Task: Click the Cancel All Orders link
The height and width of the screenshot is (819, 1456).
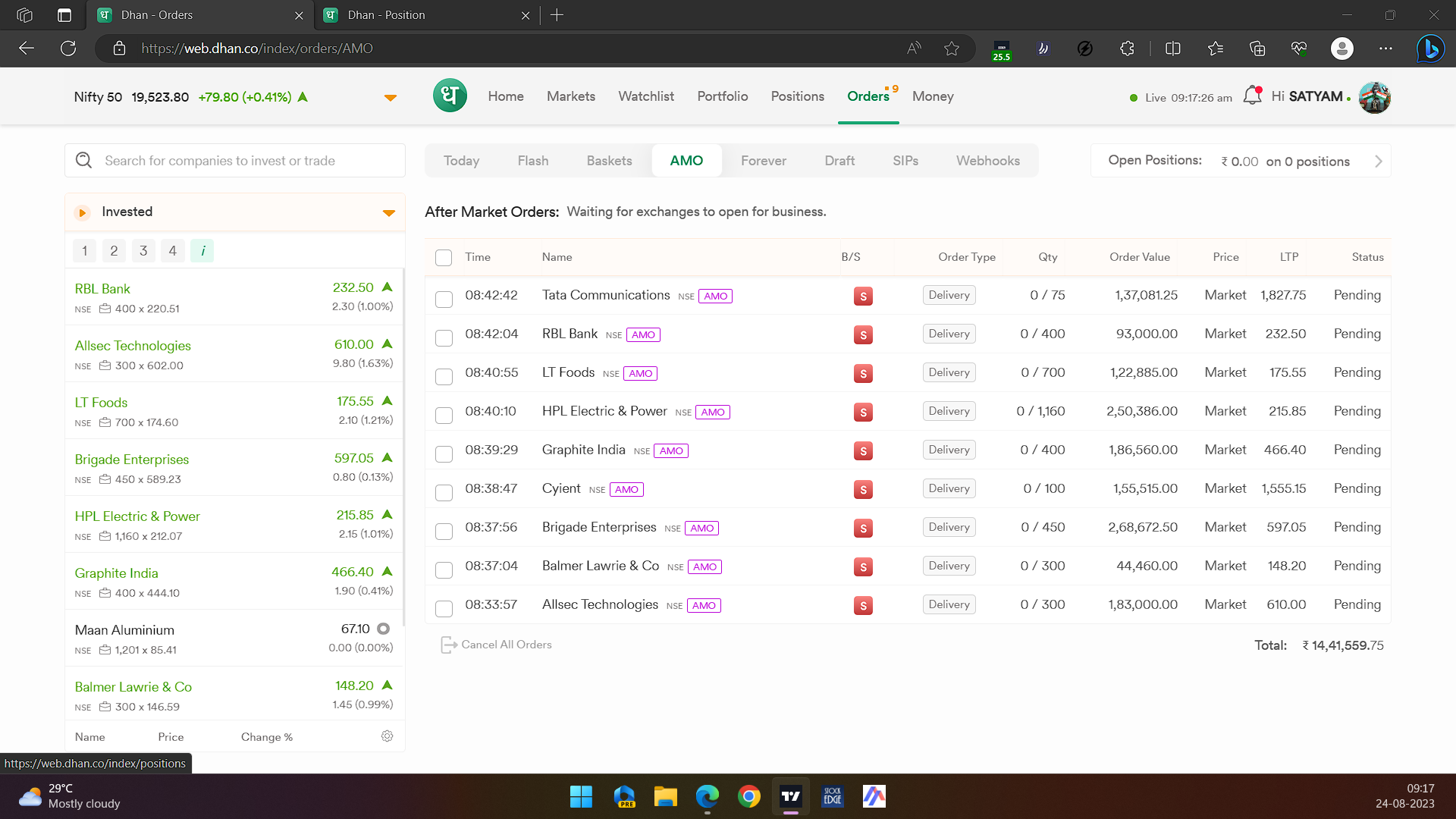Action: pos(506,645)
